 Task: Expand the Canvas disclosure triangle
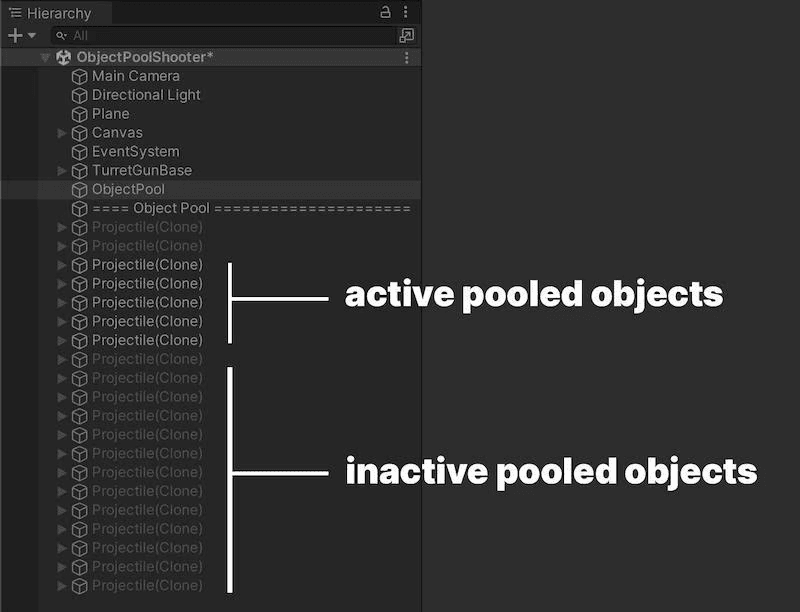62,132
